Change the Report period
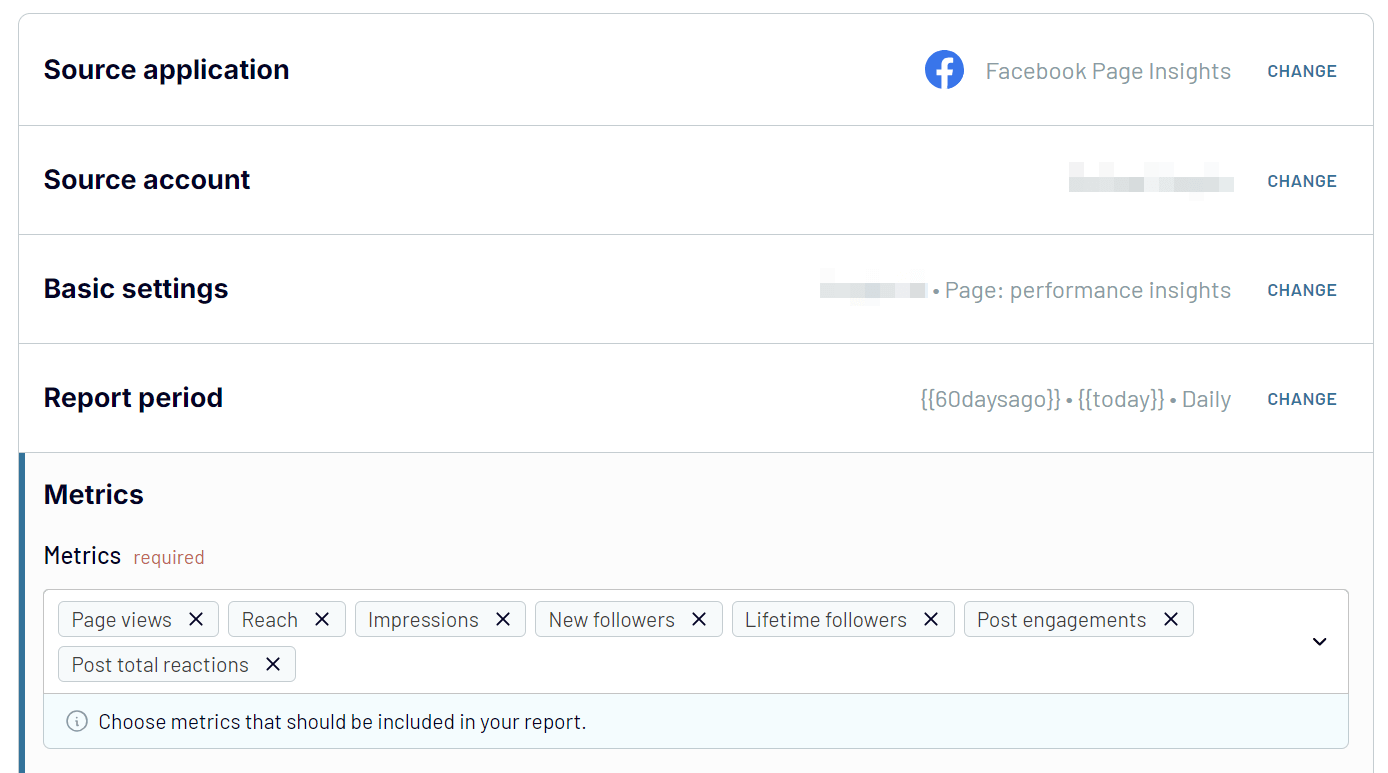1388x773 pixels. (x=1302, y=399)
